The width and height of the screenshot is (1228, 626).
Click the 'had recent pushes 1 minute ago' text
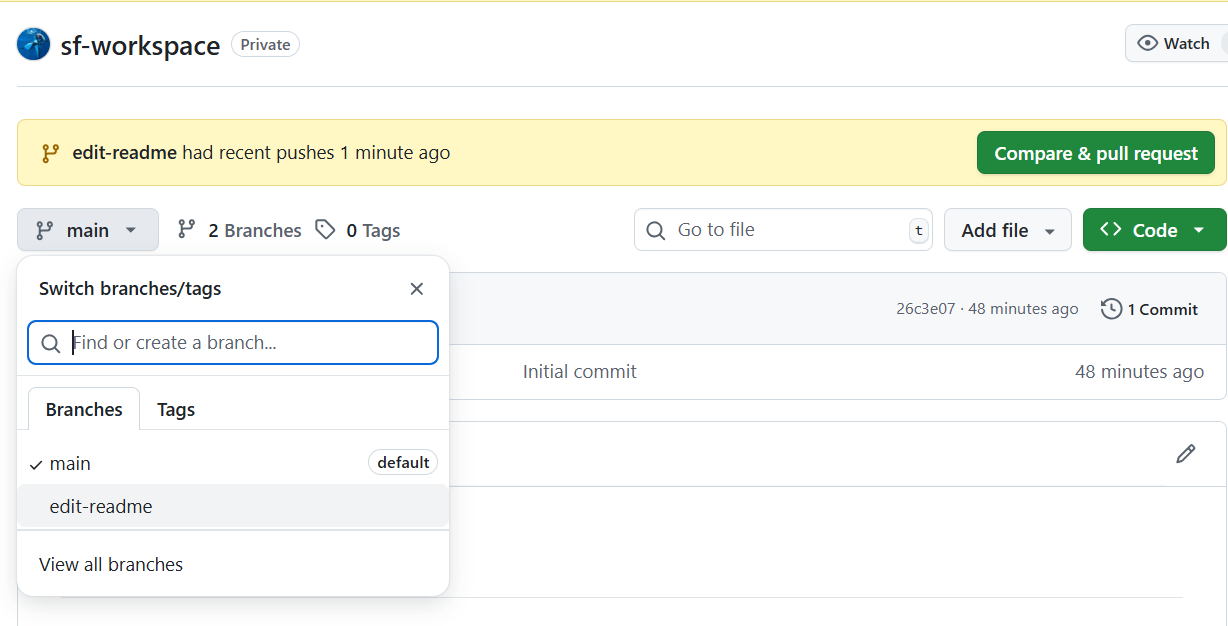pyautogui.click(x=316, y=153)
